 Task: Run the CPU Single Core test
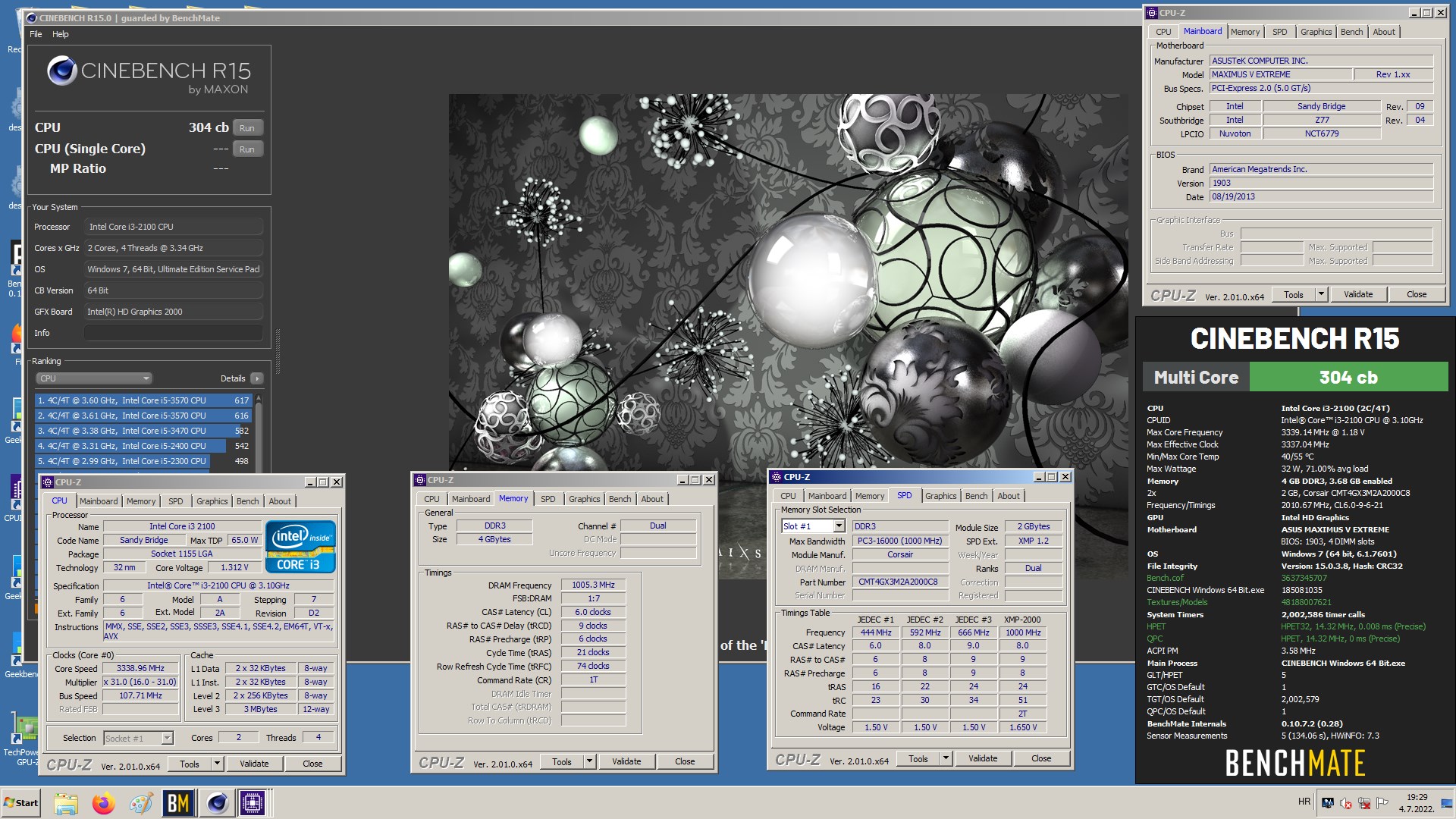click(x=247, y=149)
